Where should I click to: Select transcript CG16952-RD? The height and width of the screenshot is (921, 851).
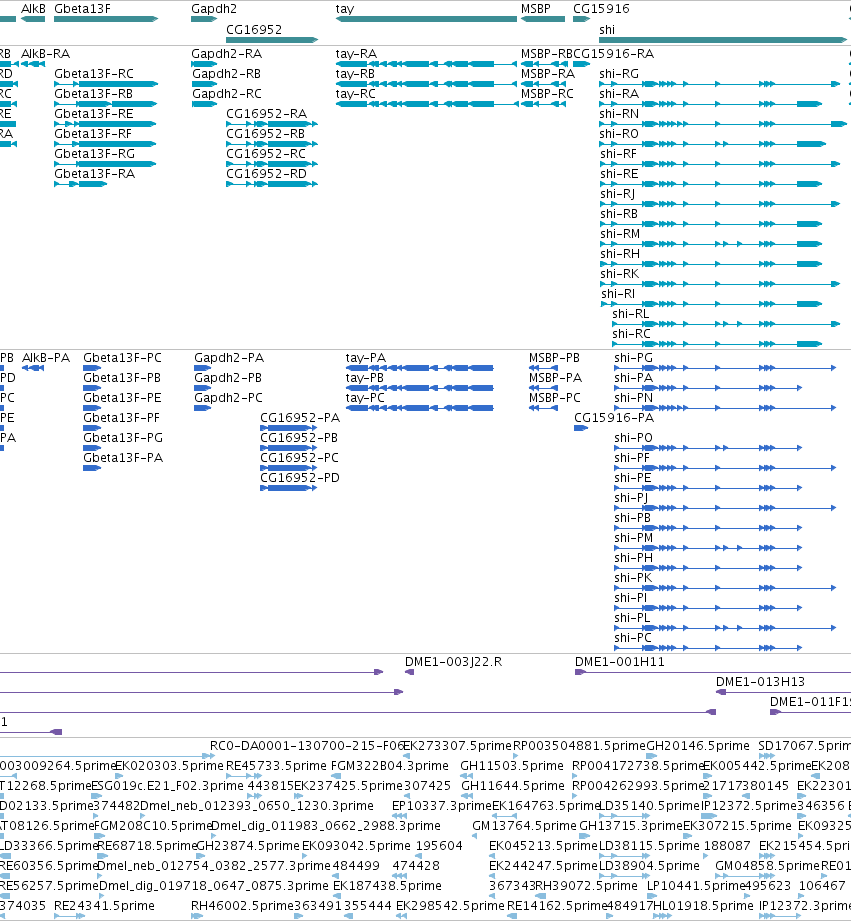(x=267, y=173)
